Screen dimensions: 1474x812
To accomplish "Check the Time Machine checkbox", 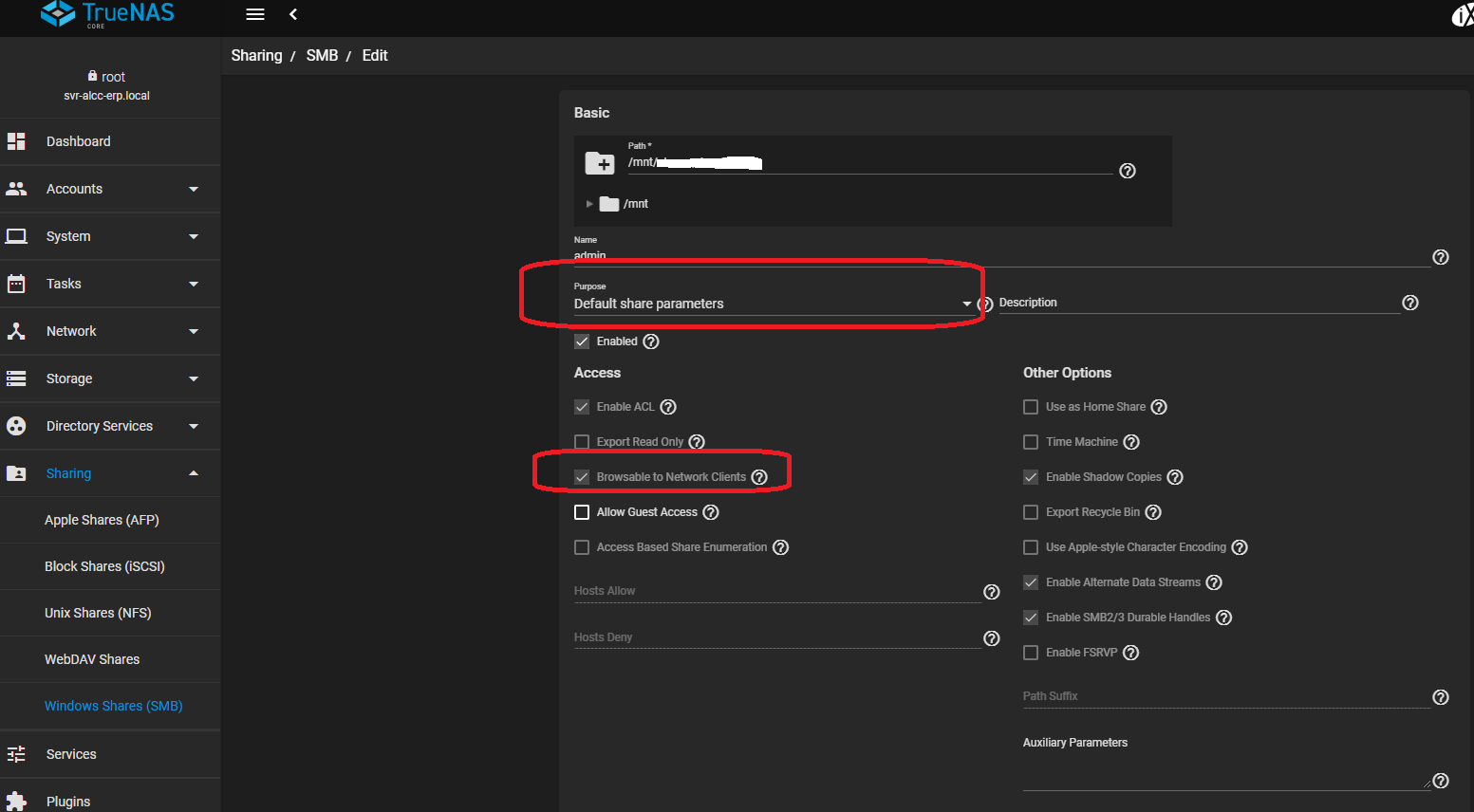I will [x=1031, y=442].
